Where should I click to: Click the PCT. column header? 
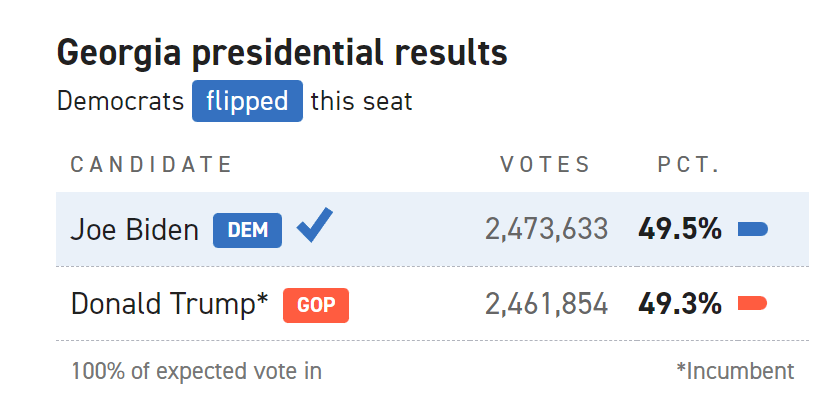[688, 165]
